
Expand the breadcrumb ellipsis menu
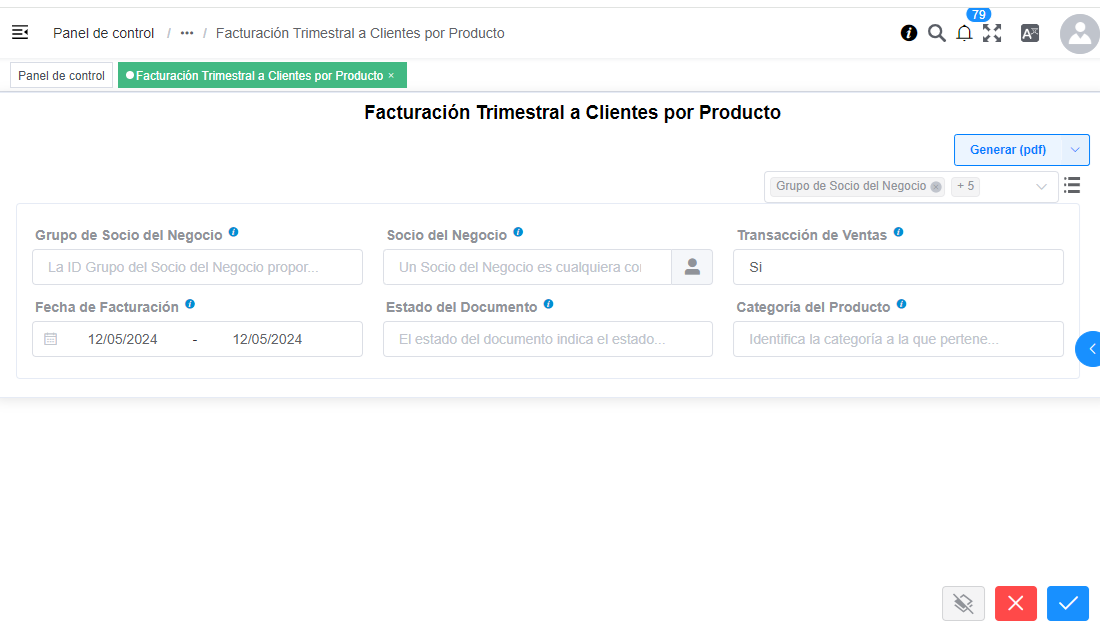186,33
